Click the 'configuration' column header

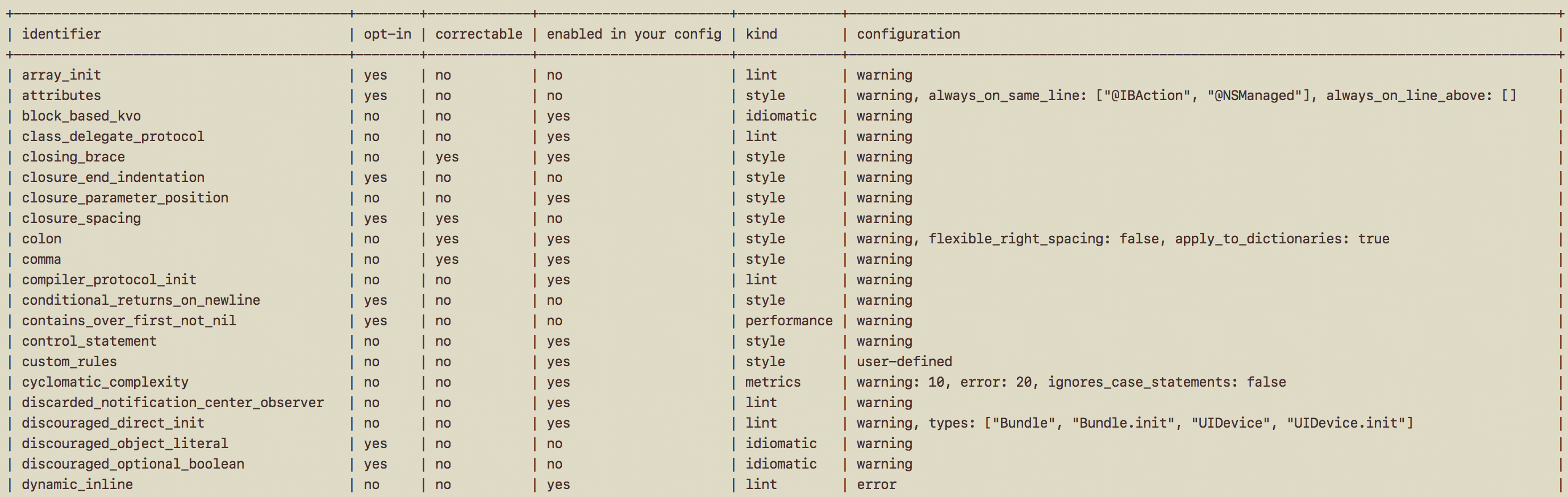point(908,34)
